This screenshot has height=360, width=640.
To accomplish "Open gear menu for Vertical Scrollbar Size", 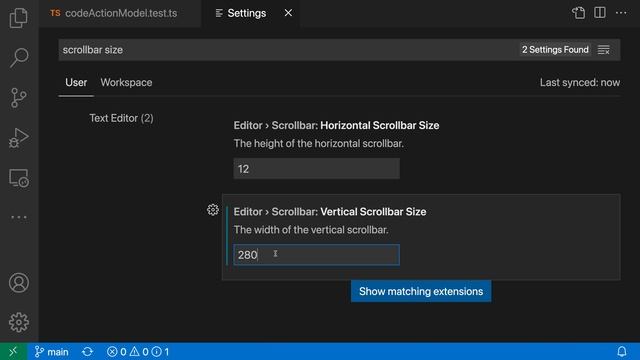I will pos(213,210).
